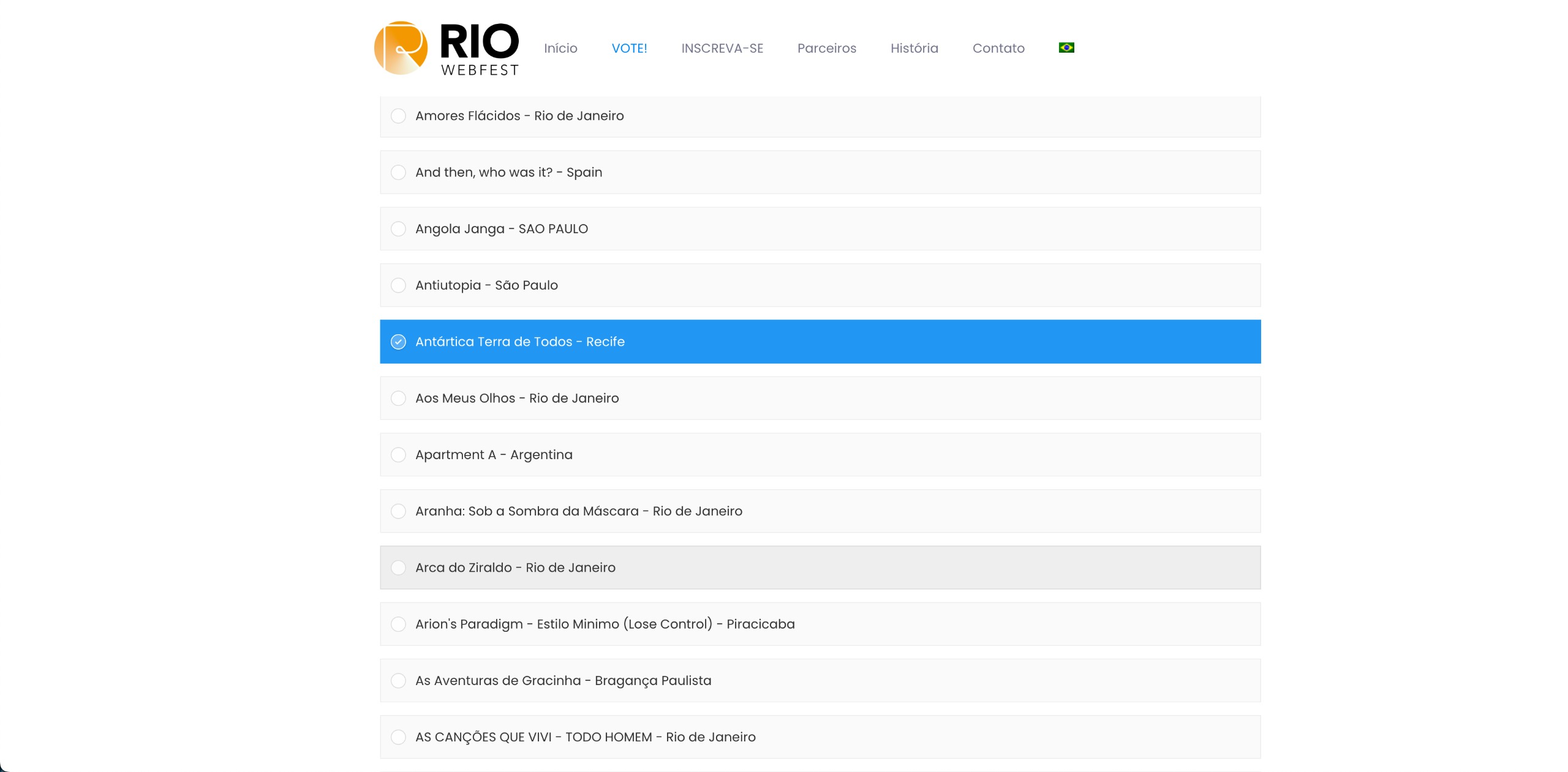Screen dimensions: 1568x772
Task: Select the Antiutopia - São Paulo radio
Action: [x=398, y=285]
